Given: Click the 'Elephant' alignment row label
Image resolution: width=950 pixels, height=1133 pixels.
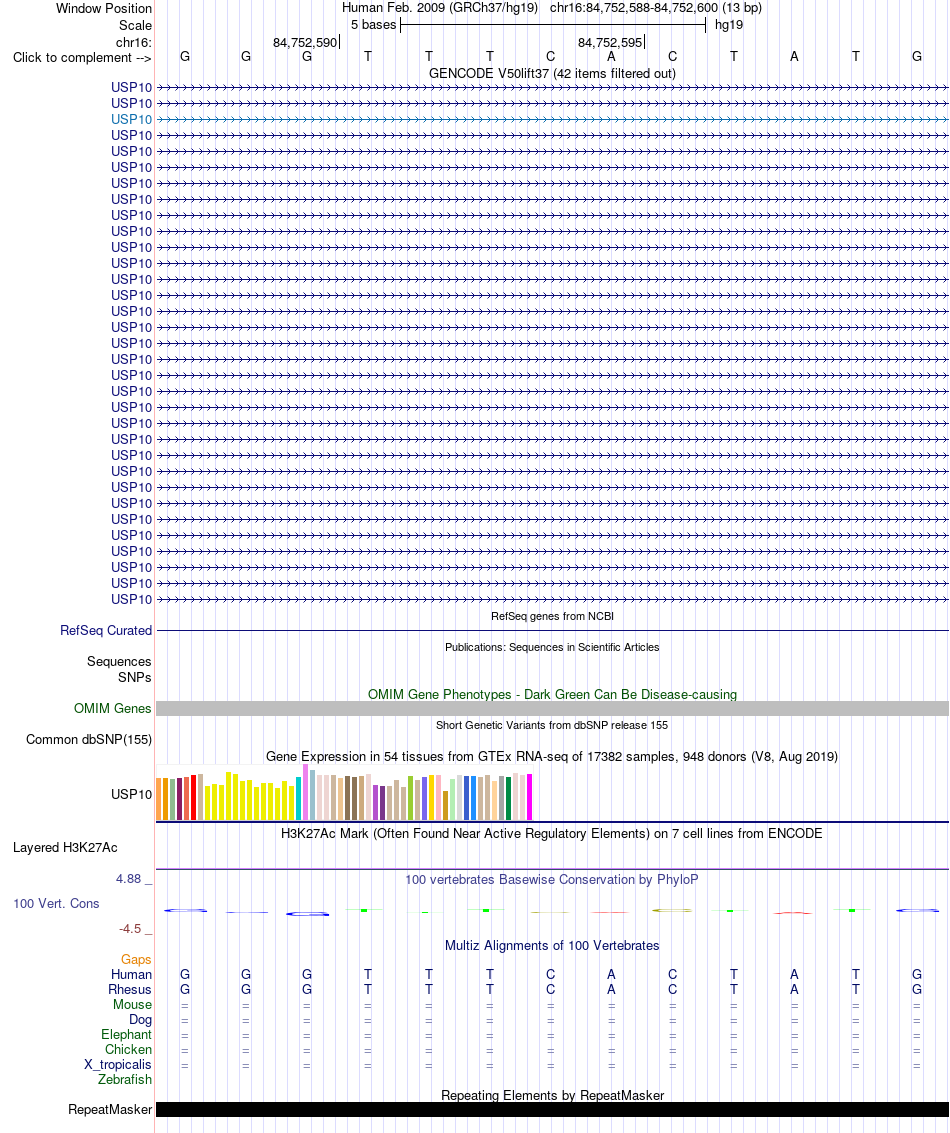Looking at the screenshot, I should tap(126, 1034).
